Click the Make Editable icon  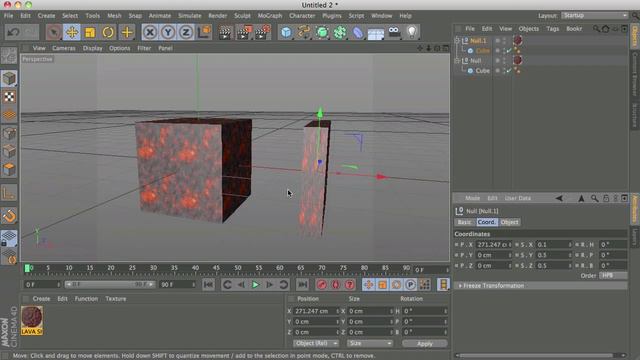pos(9,56)
